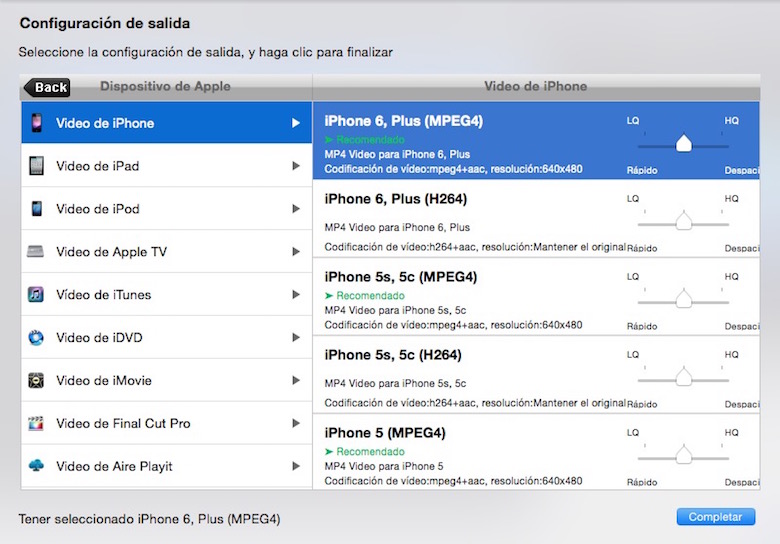
Task: Click quality slider knob for iPhone 5s, 5c (MPEG4)
Action: (683, 298)
